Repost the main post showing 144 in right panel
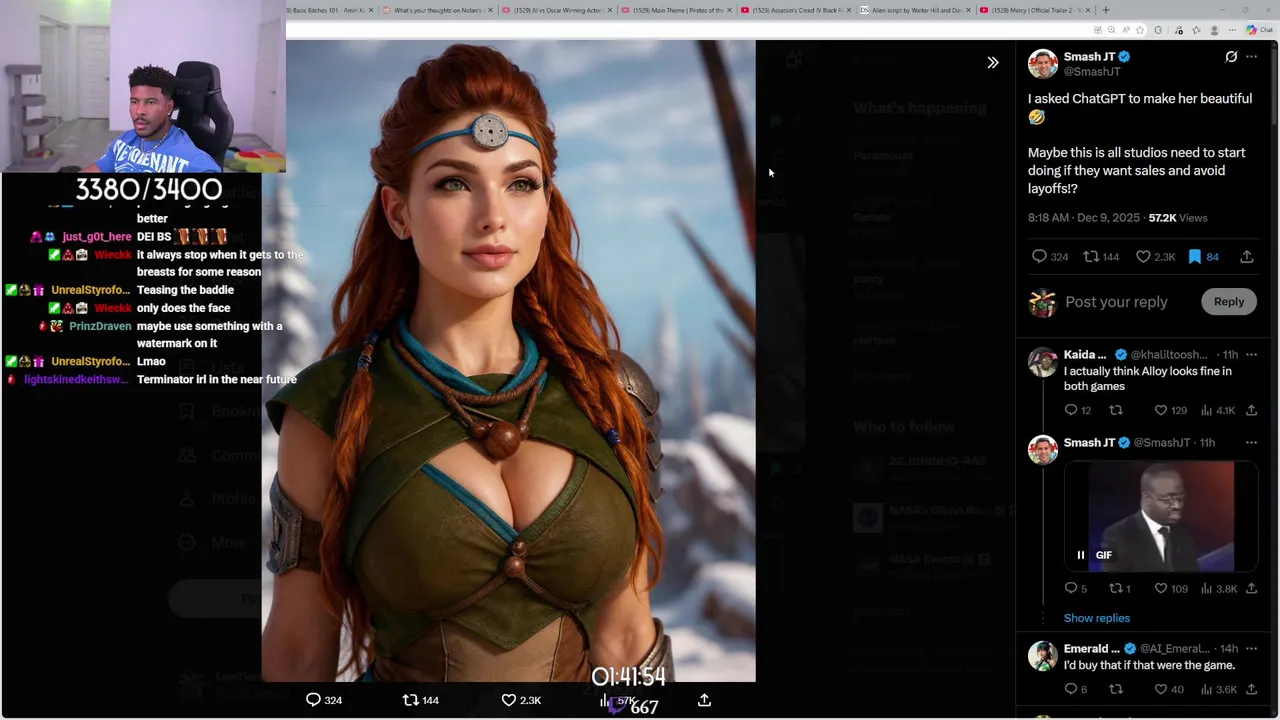This screenshot has height=720, width=1280. tap(1102, 257)
